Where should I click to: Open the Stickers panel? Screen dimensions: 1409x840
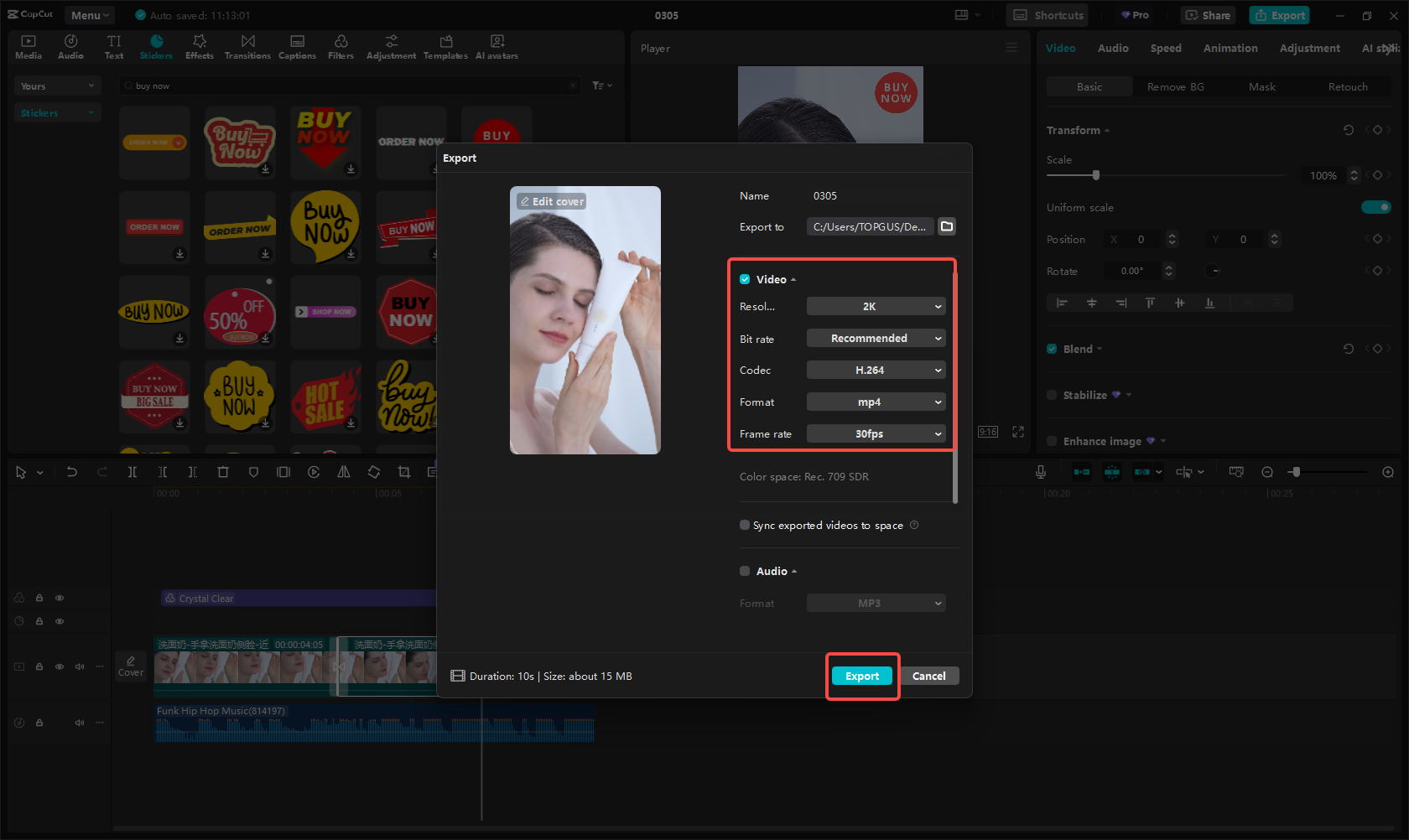[156, 46]
